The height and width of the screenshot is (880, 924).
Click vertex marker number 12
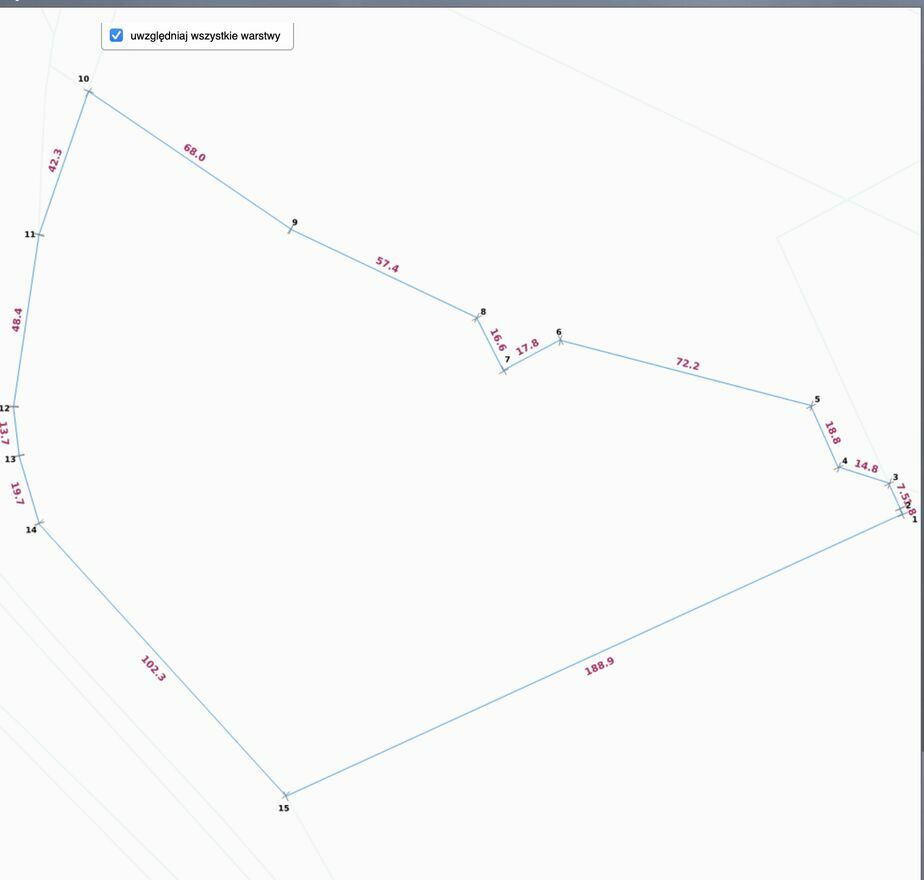(x=13, y=407)
